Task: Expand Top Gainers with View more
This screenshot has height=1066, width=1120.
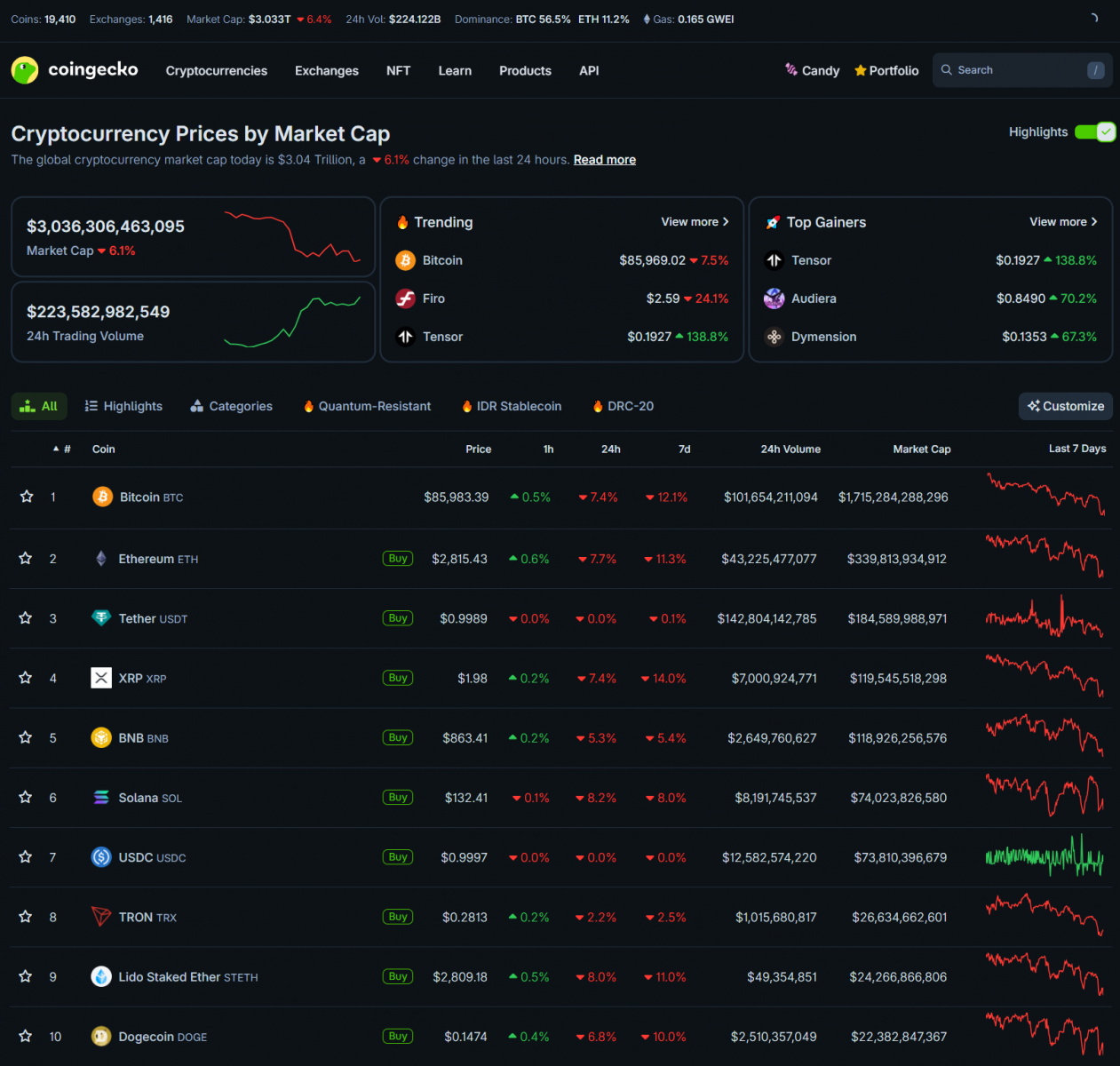Action: pyautogui.click(x=1063, y=222)
